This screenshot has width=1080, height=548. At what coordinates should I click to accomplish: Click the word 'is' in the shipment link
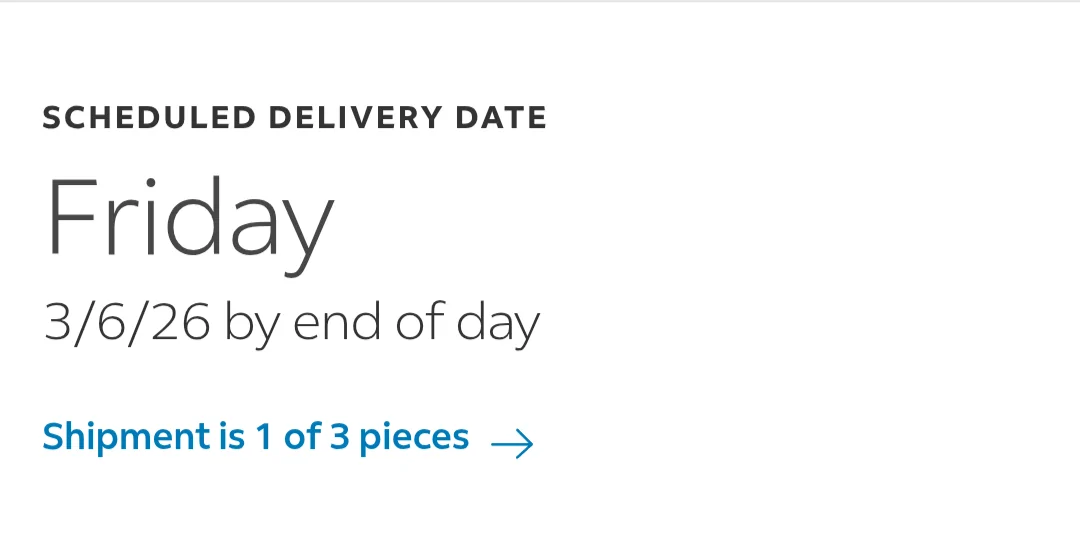coord(232,435)
